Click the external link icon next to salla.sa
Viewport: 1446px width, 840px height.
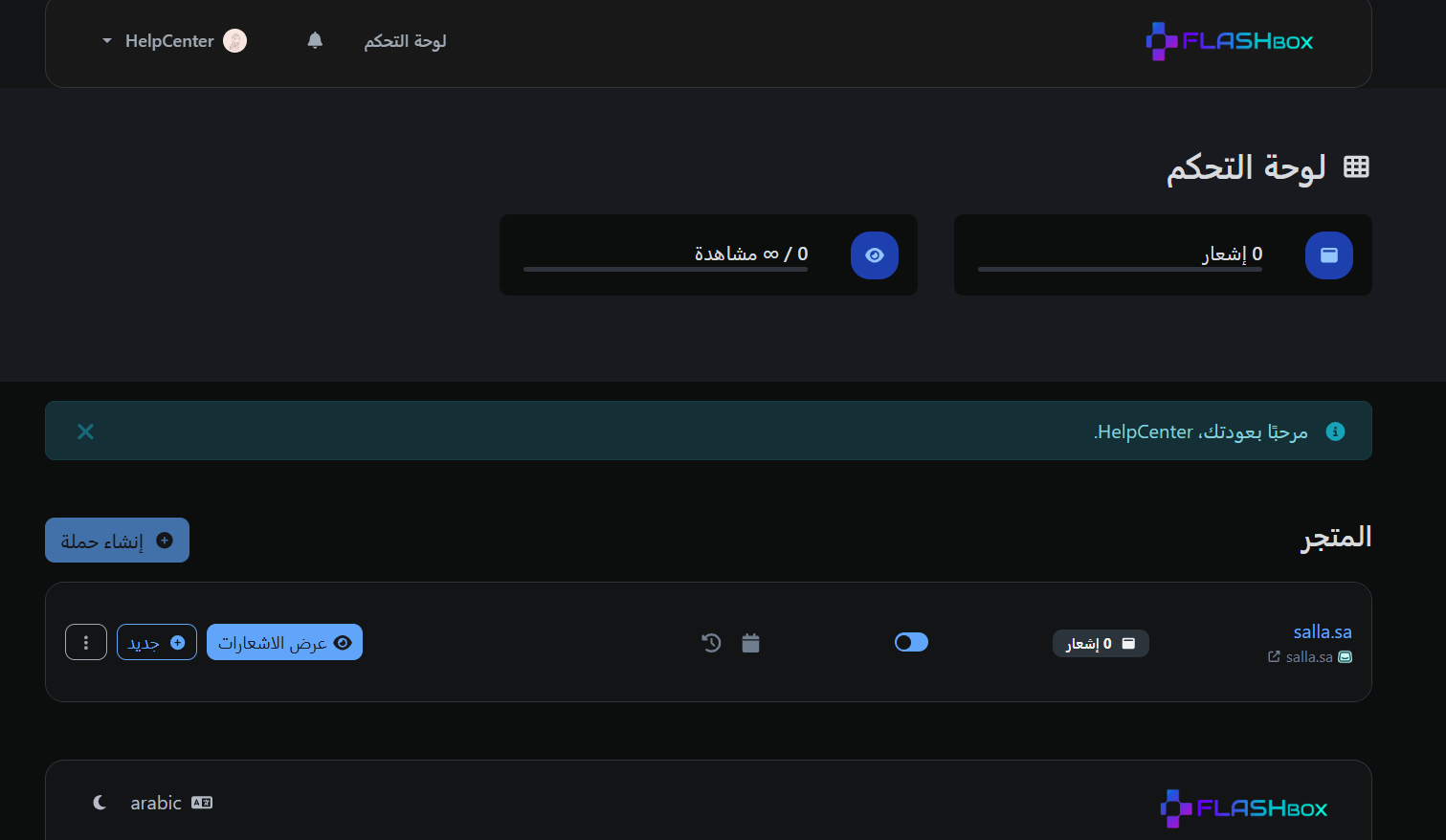[1274, 657]
